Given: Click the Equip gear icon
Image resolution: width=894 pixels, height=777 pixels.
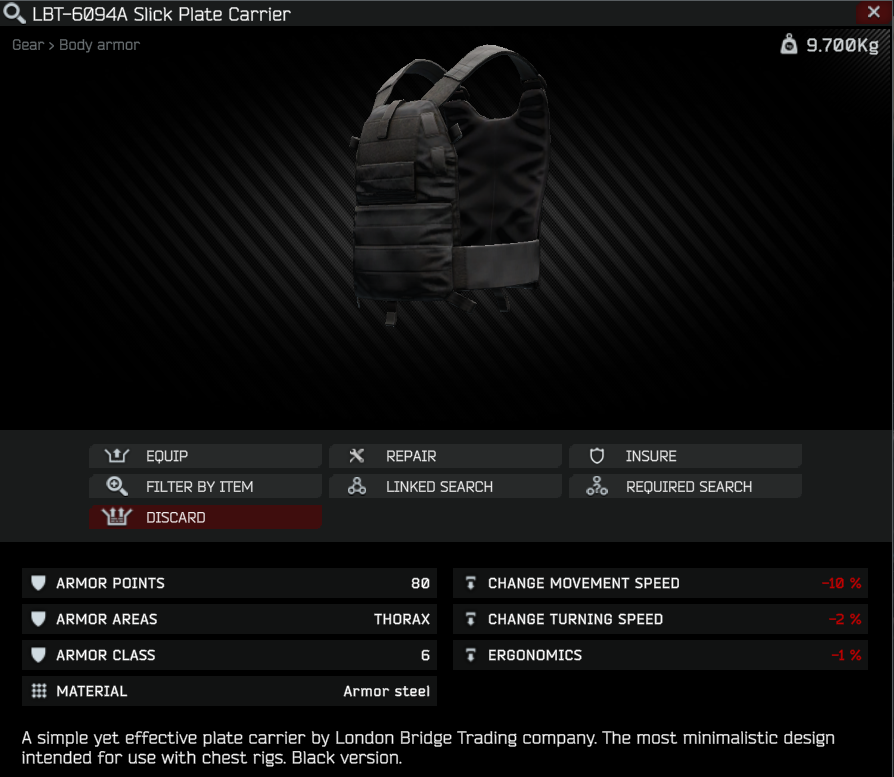Looking at the screenshot, I should coord(117,456).
